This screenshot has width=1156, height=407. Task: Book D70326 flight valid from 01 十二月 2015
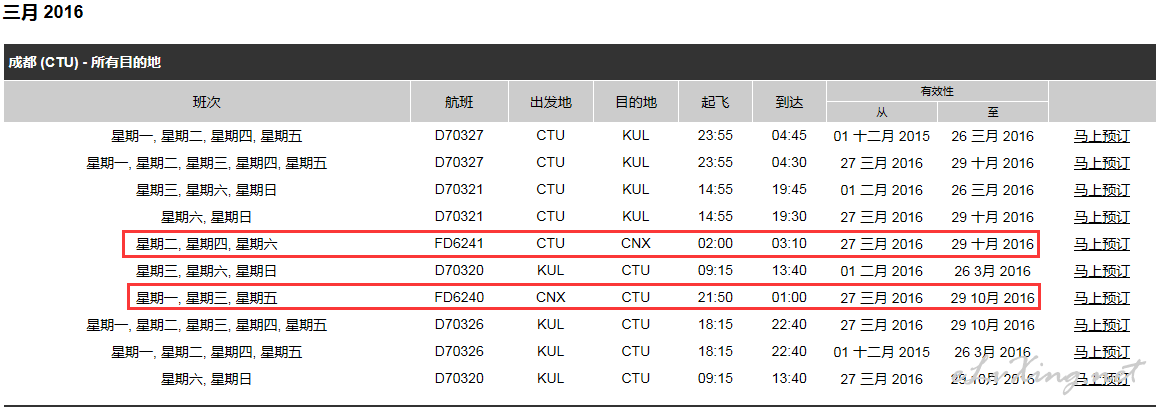pos(1101,352)
